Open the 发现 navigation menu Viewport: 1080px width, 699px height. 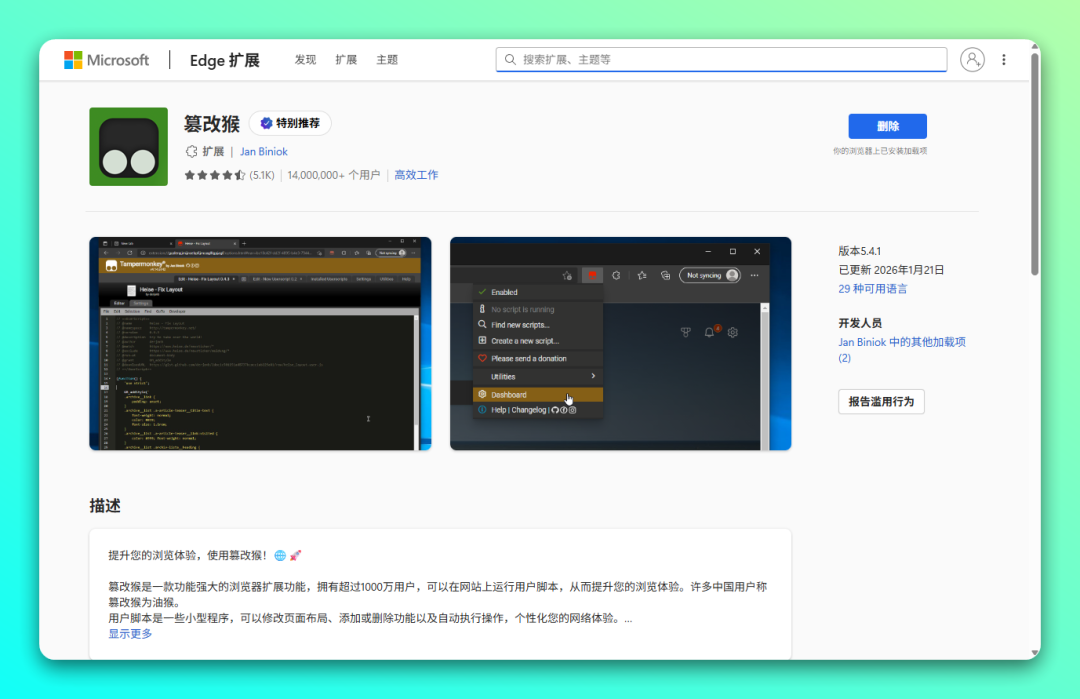305,59
